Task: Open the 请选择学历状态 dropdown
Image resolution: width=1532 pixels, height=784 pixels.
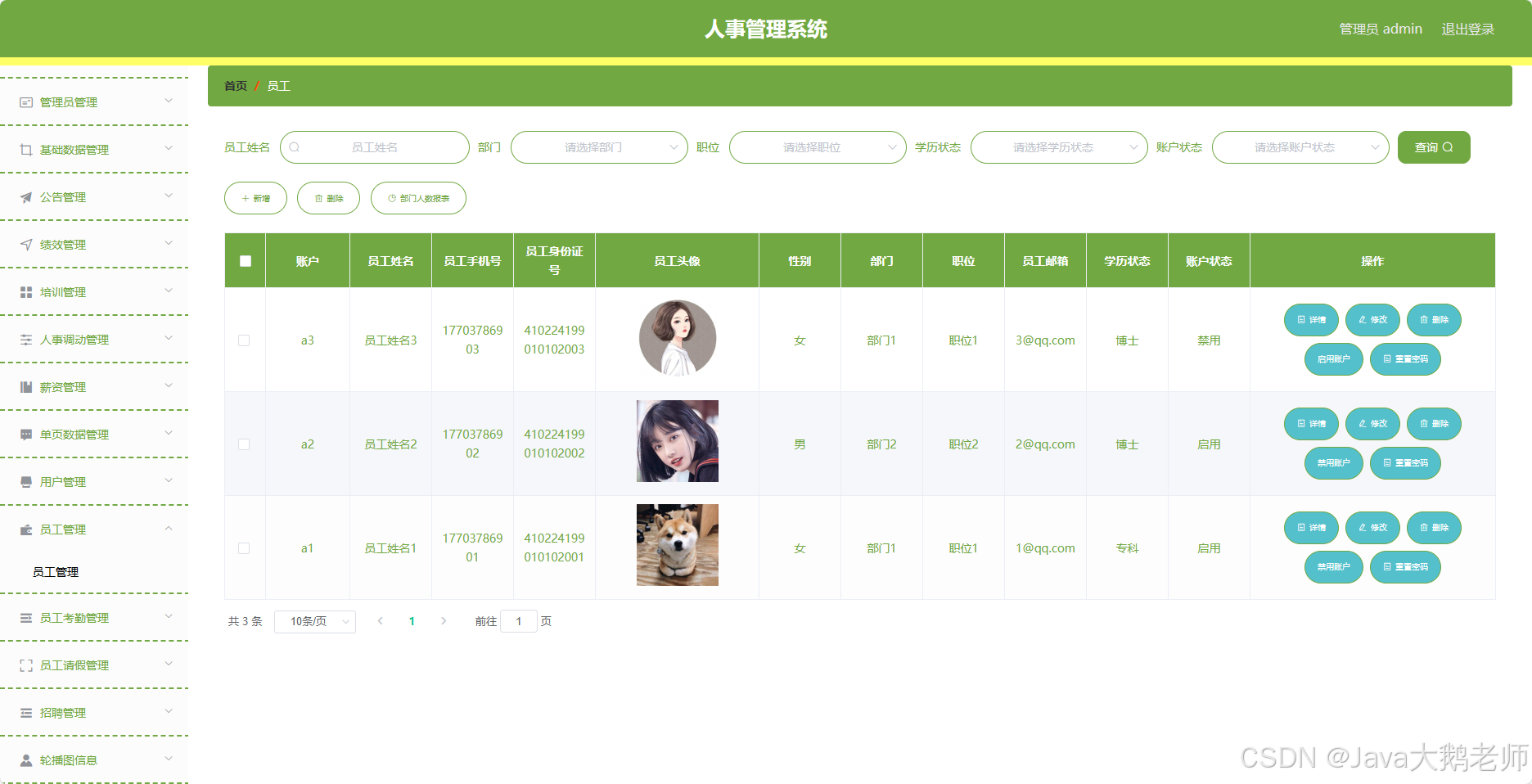Action: tap(1059, 147)
